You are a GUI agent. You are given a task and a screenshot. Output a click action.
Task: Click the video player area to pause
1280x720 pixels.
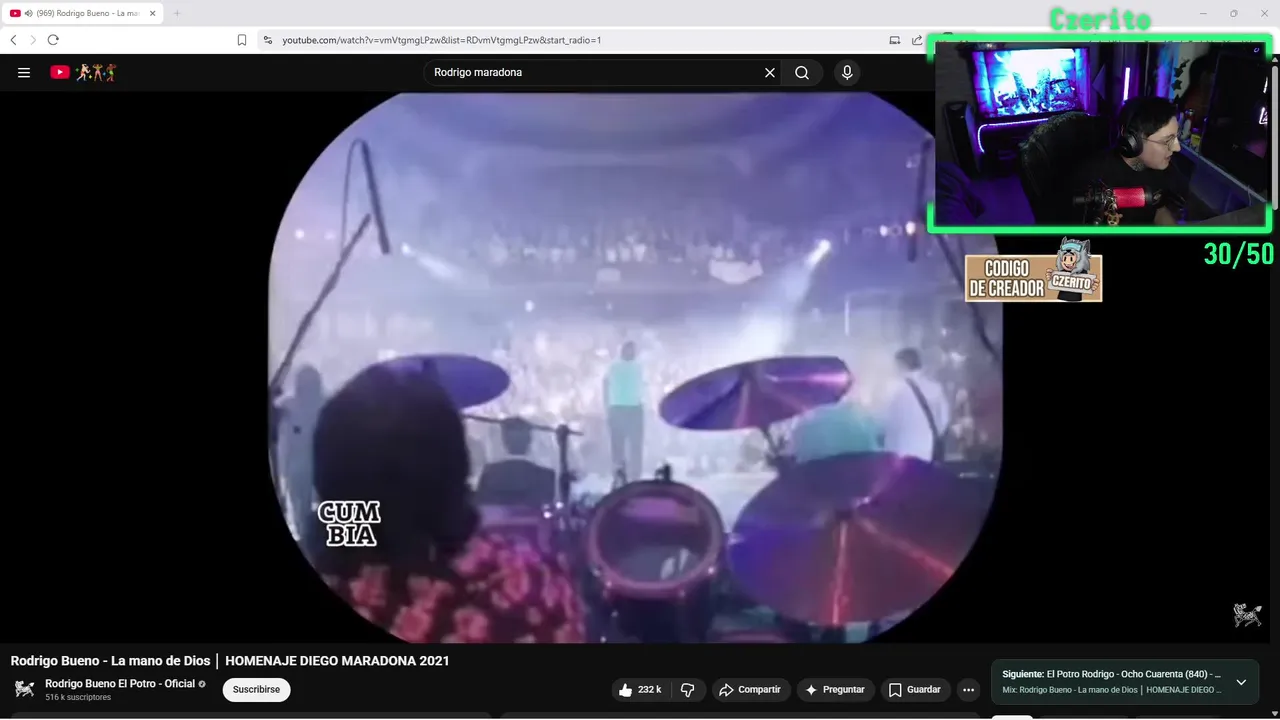635,368
